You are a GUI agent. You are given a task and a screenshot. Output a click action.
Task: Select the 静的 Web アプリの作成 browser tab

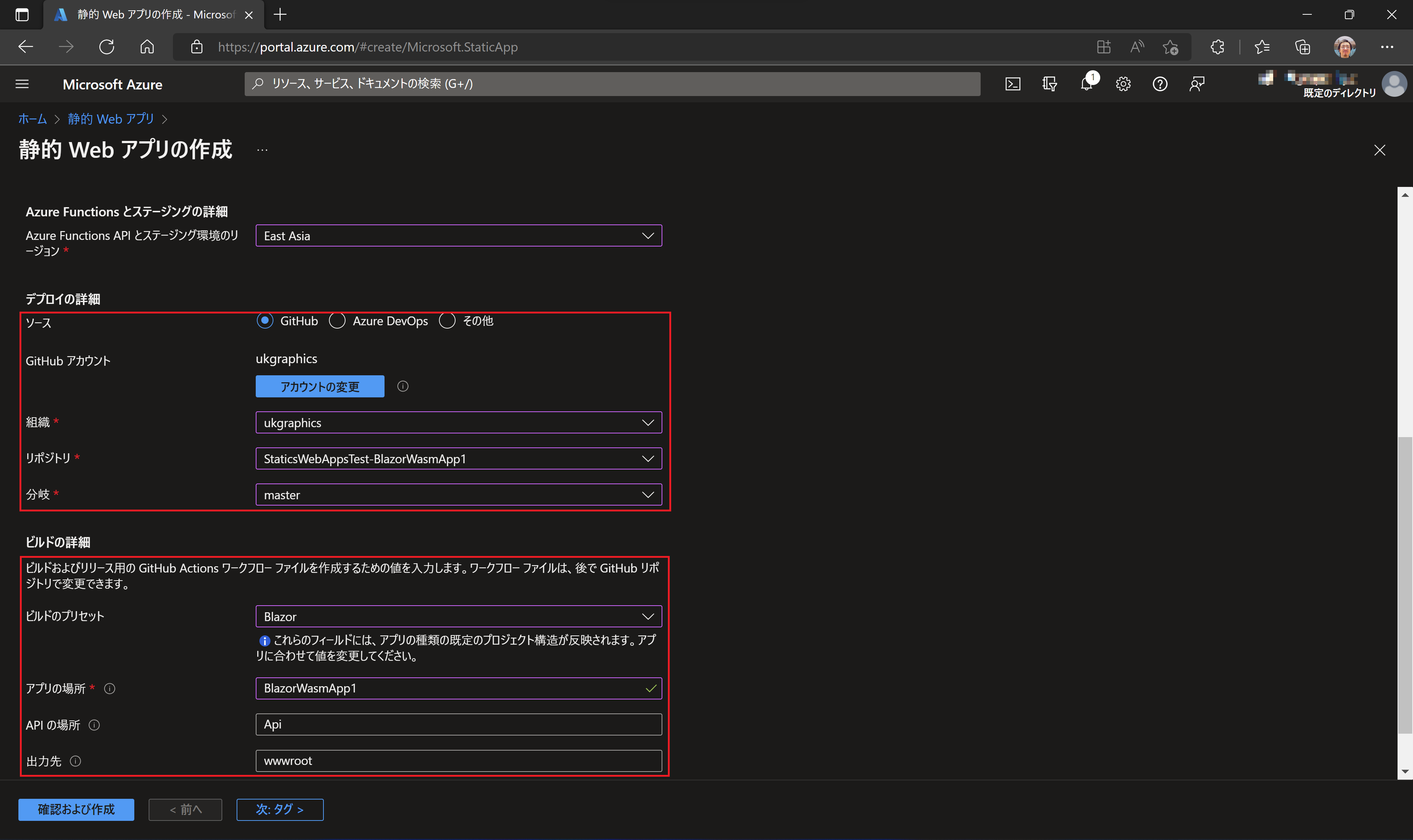tap(153, 15)
